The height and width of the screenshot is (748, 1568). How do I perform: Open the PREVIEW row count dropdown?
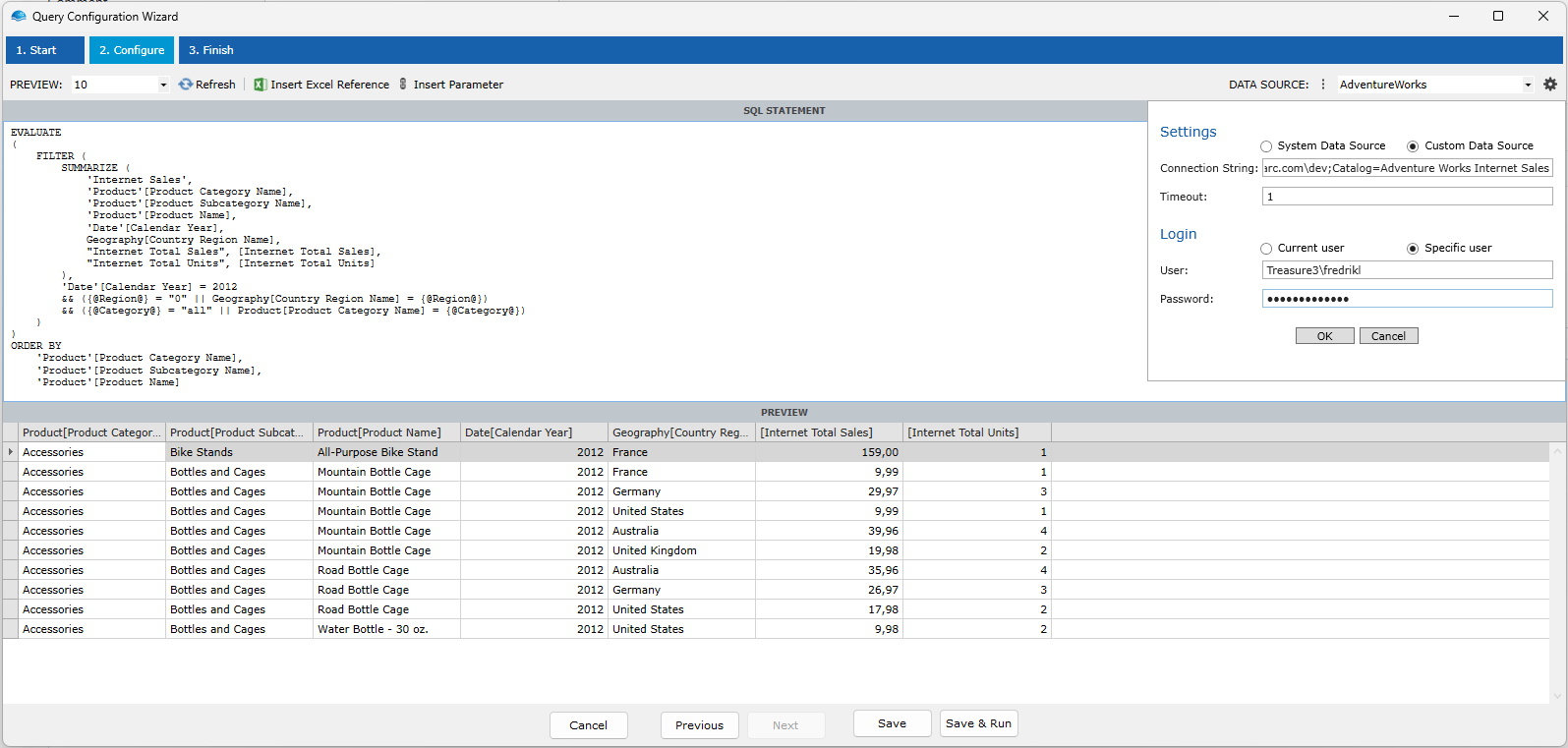[x=163, y=85]
